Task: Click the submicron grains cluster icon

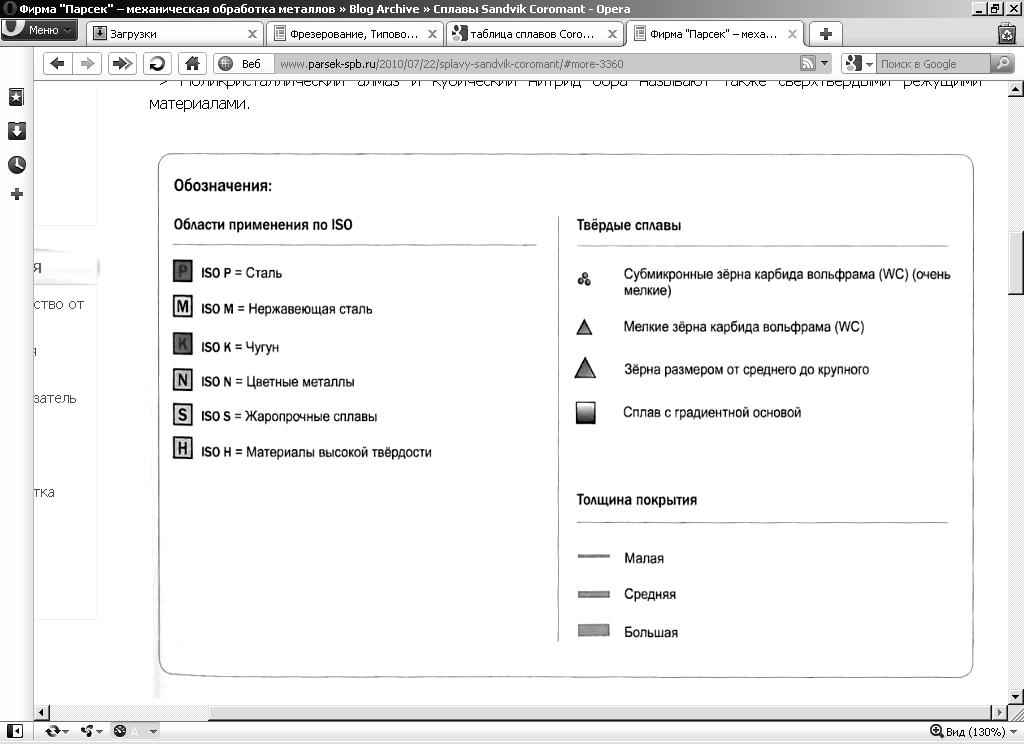Action: tap(584, 280)
